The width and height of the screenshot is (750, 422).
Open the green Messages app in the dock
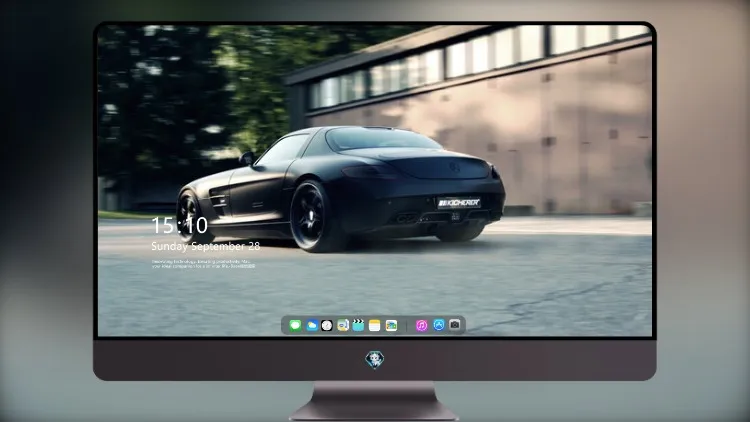295,325
